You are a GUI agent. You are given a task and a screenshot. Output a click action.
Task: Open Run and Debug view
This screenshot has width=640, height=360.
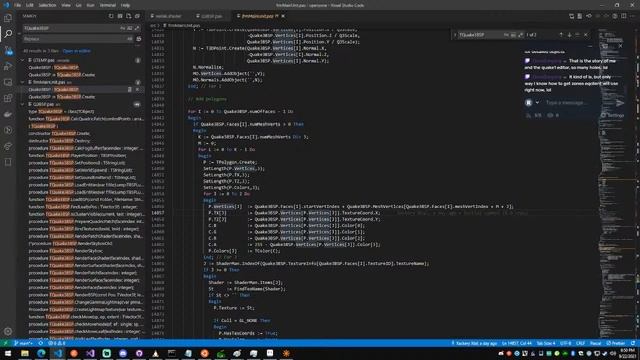click(x=8, y=66)
